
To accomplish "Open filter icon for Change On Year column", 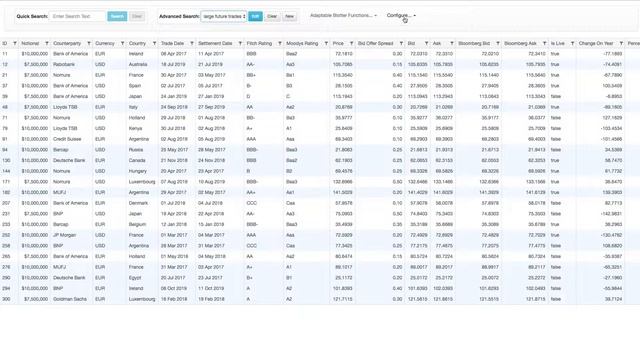I will tap(621, 43).
